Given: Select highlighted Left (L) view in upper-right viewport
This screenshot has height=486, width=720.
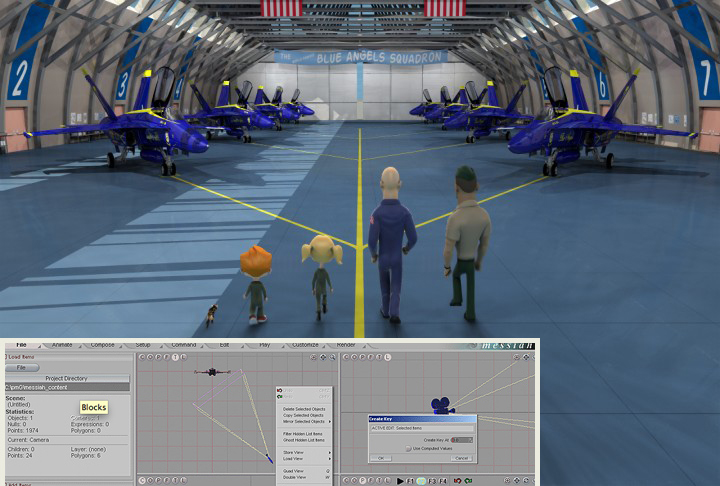Looking at the screenshot, I should point(388,357).
